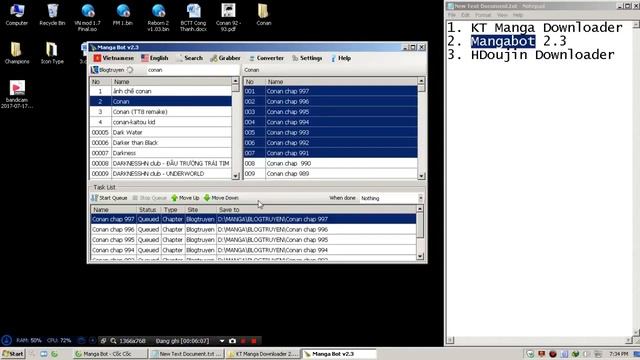Select Conan row in manga list
640x360 pixels.
pyautogui.click(x=160, y=101)
